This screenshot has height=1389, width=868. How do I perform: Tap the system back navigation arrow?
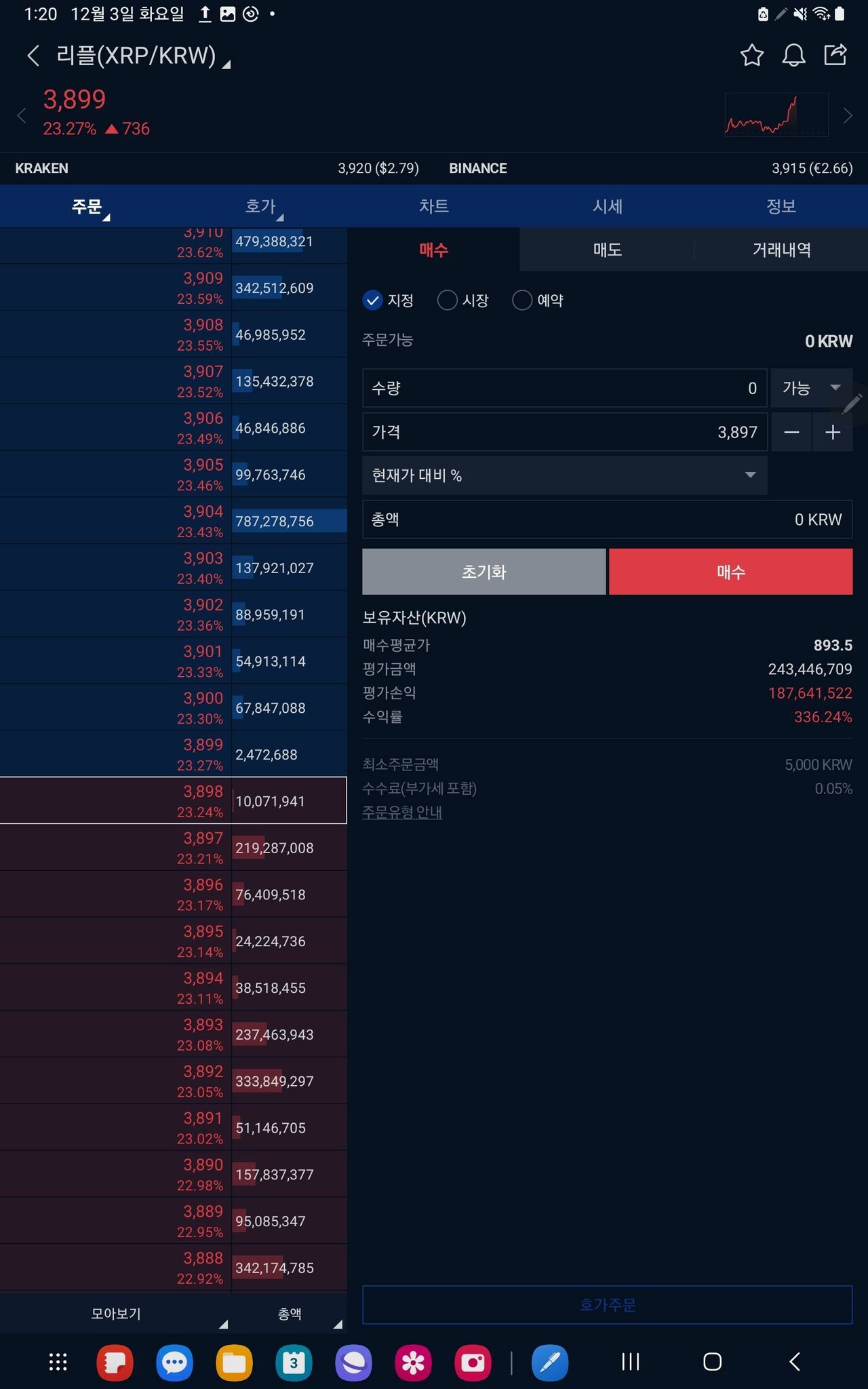[x=795, y=1361]
